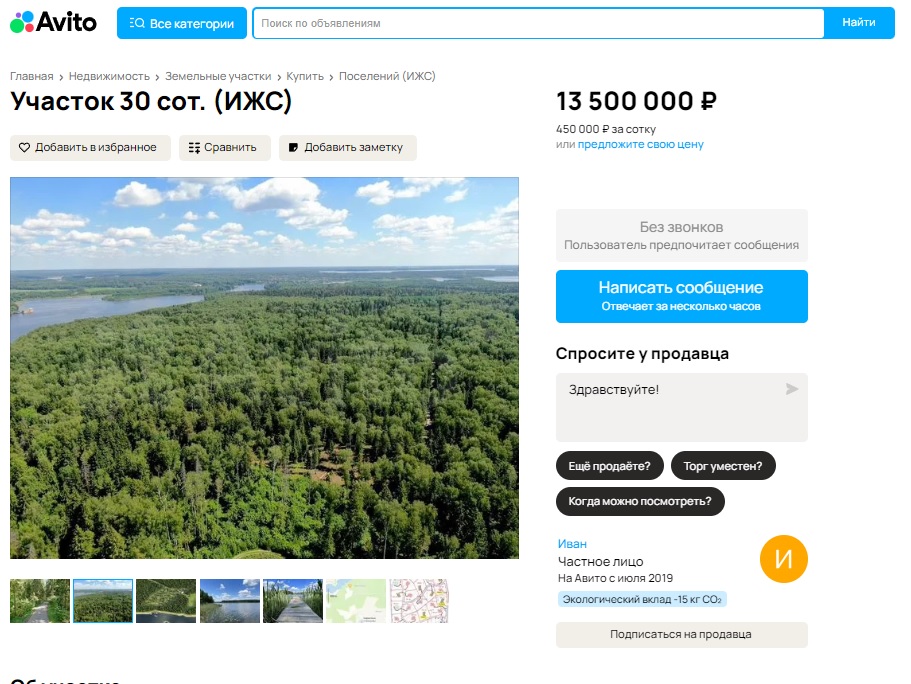Add listing to favorites with the heart icon

click(25, 147)
